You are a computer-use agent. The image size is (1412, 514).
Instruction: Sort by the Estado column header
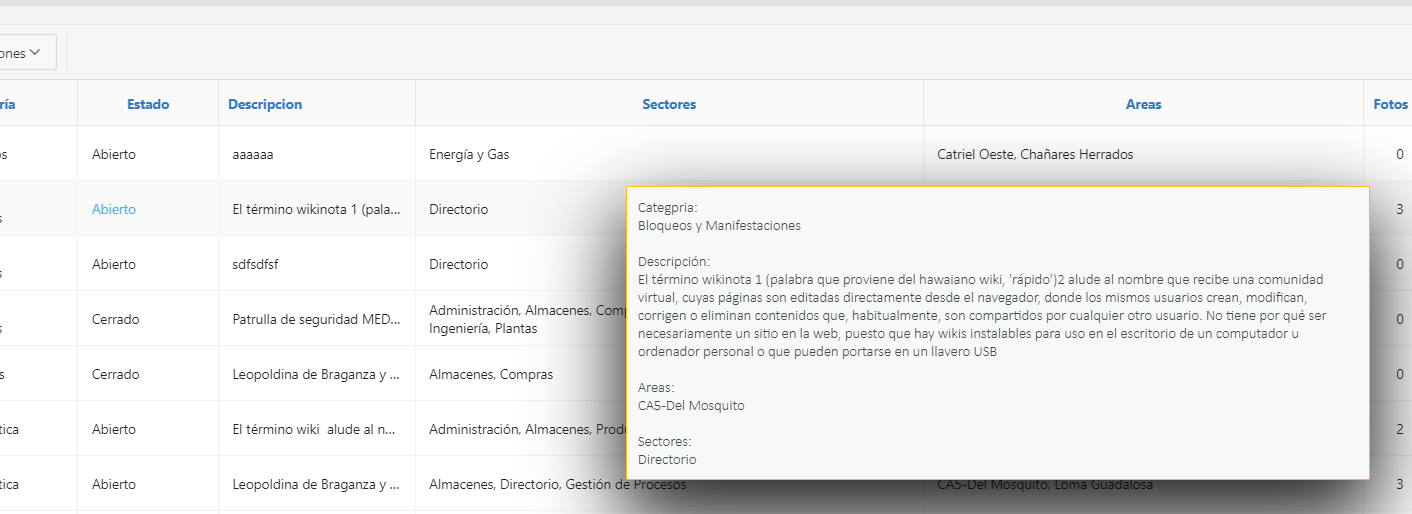pyautogui.click(x=148, y=104)
